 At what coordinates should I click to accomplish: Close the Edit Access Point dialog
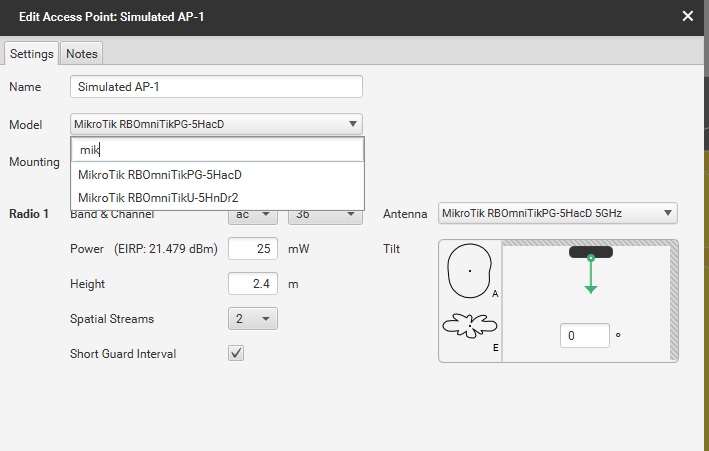[688, 16]
